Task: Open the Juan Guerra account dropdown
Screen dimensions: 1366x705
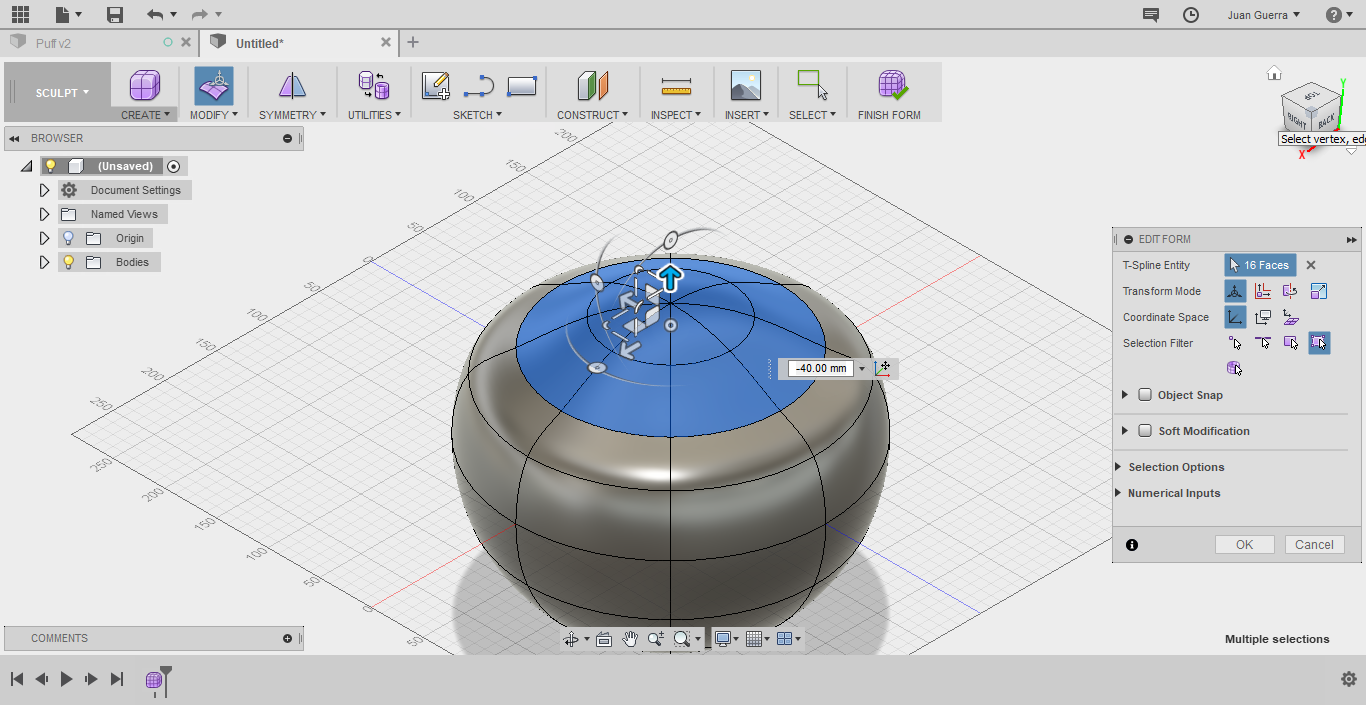Action: [1264, 15]
